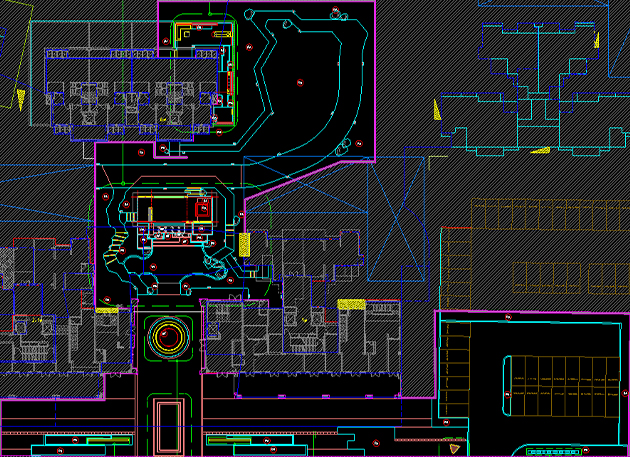
Task: Click the concentric circular fountain in the plaza
Action: click(168, 336)
